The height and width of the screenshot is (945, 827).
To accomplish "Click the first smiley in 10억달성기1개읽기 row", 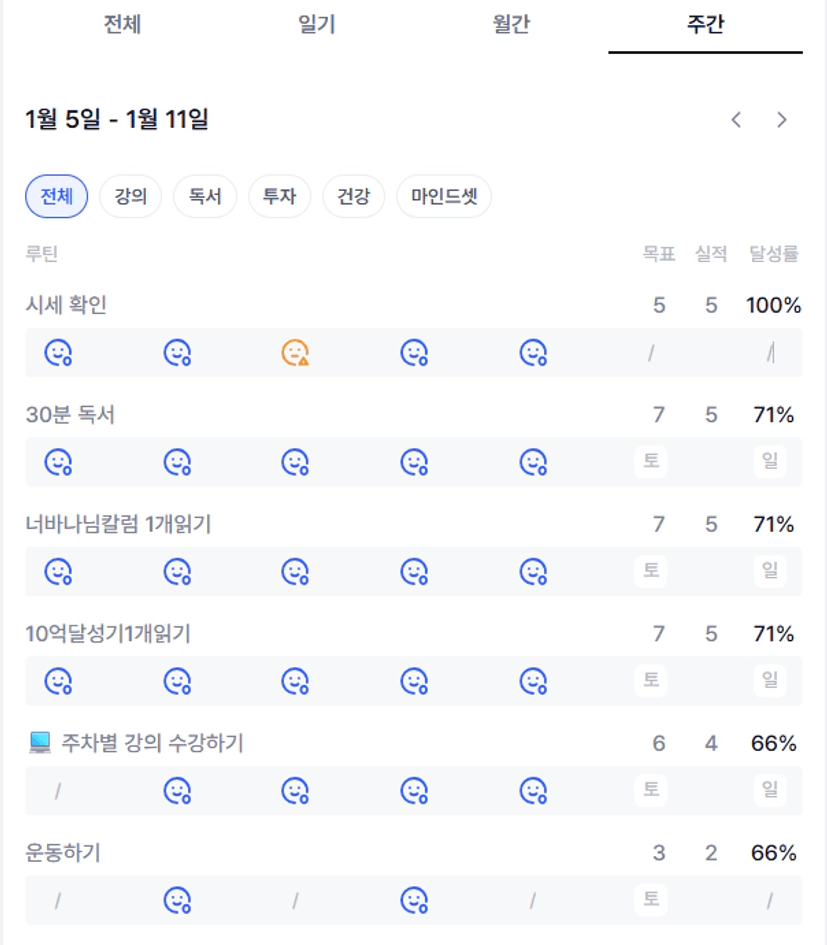I will click(x=58, y=681).
